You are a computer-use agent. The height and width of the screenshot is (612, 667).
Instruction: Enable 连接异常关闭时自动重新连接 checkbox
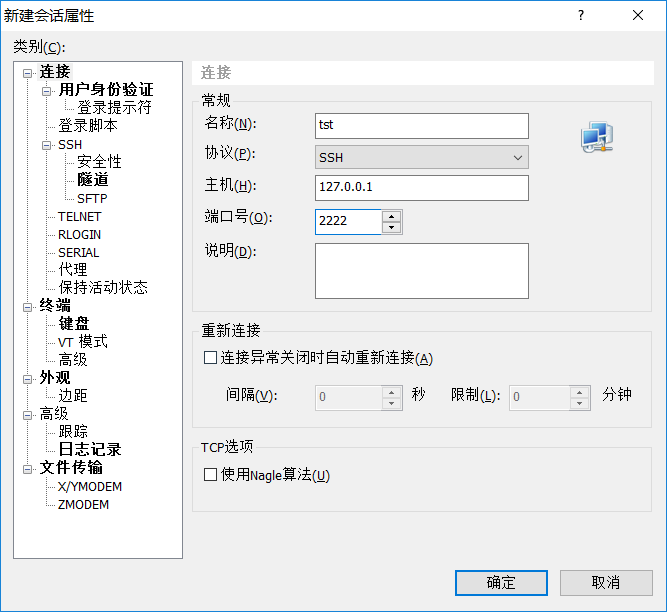point(210,358)
